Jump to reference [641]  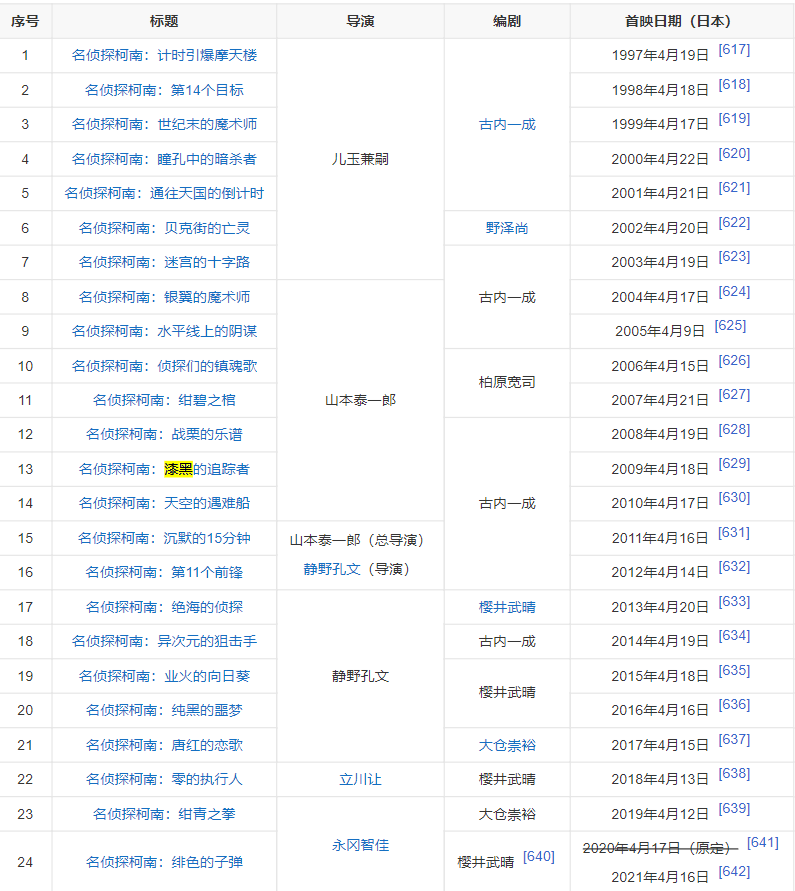click(x=763, y=843)
